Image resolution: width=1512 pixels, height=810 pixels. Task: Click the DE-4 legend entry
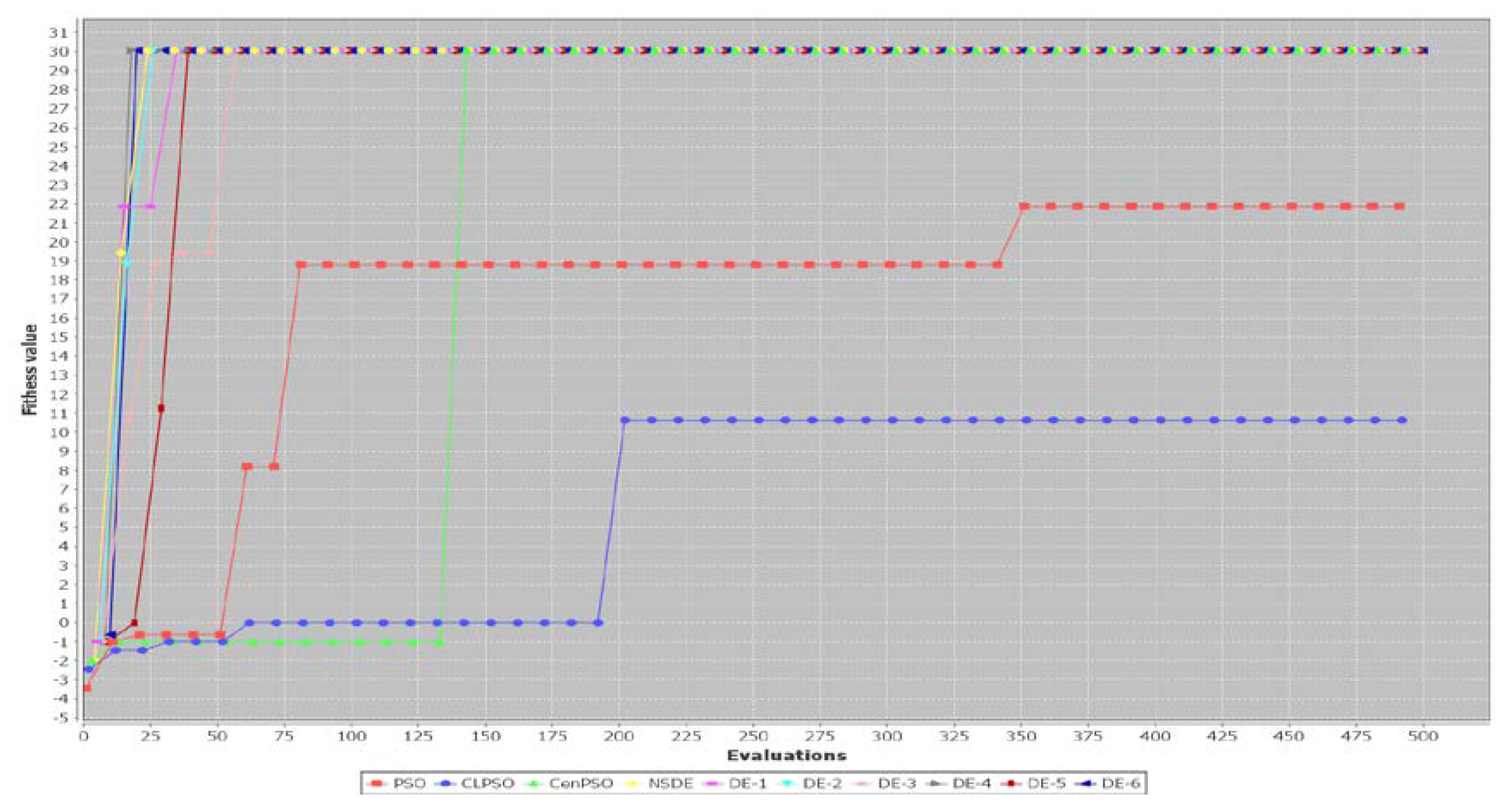(x=971, y=783)
